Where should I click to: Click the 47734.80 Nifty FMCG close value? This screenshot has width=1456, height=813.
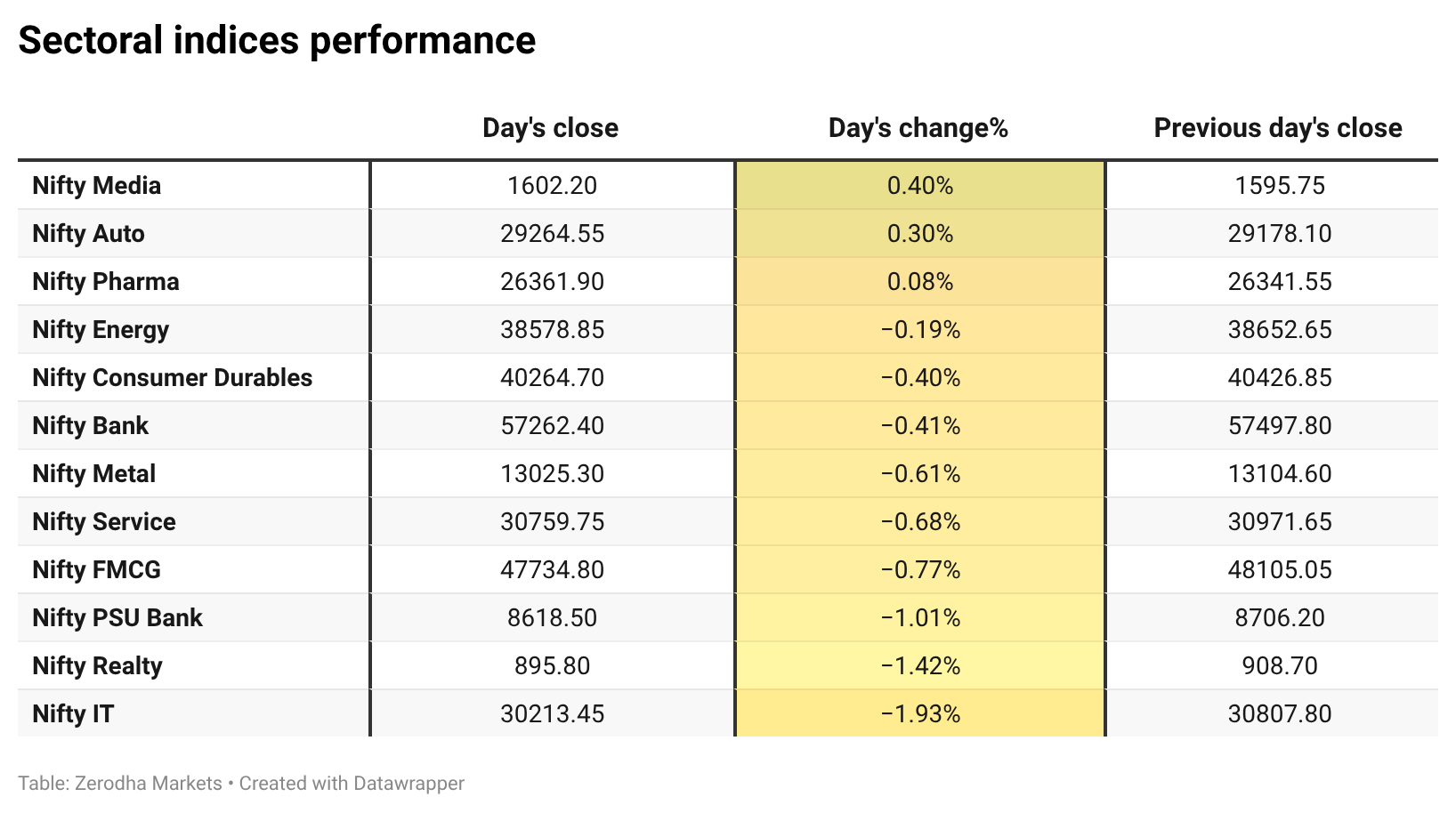(x=552, y=569)
